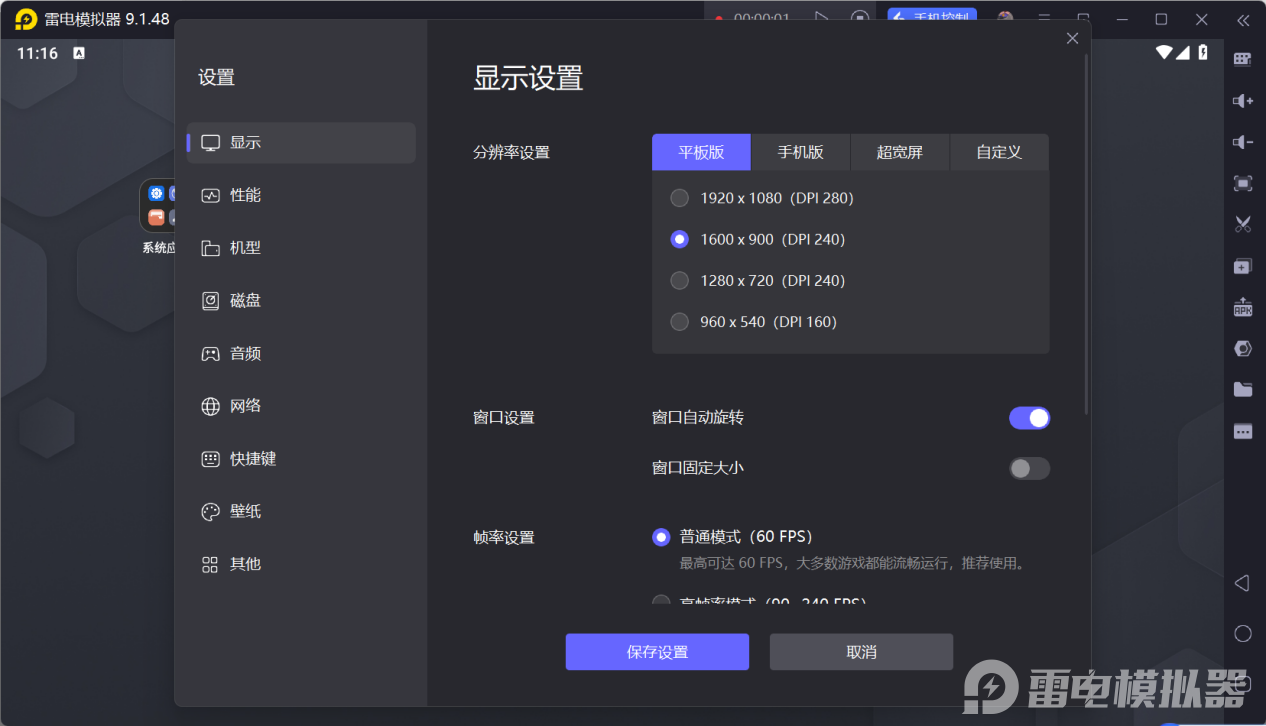Screen dimensions: 1266x726
Task: Switch to the 自定义 resolution tab
Action: point(999,152)
